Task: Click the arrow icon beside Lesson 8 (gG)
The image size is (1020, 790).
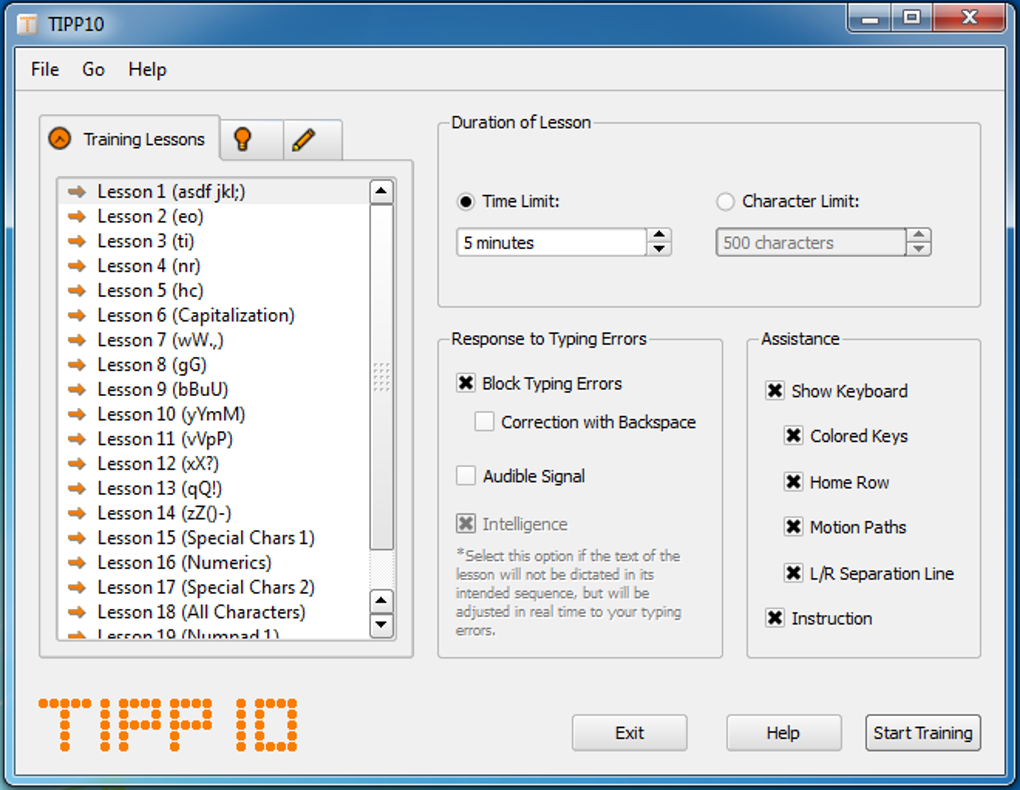Action: (x=77, y=364)
